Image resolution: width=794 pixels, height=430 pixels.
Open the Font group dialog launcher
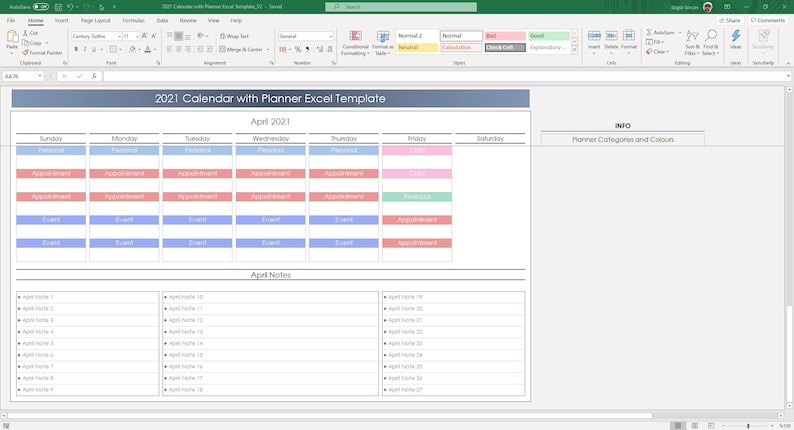[158, 63]
